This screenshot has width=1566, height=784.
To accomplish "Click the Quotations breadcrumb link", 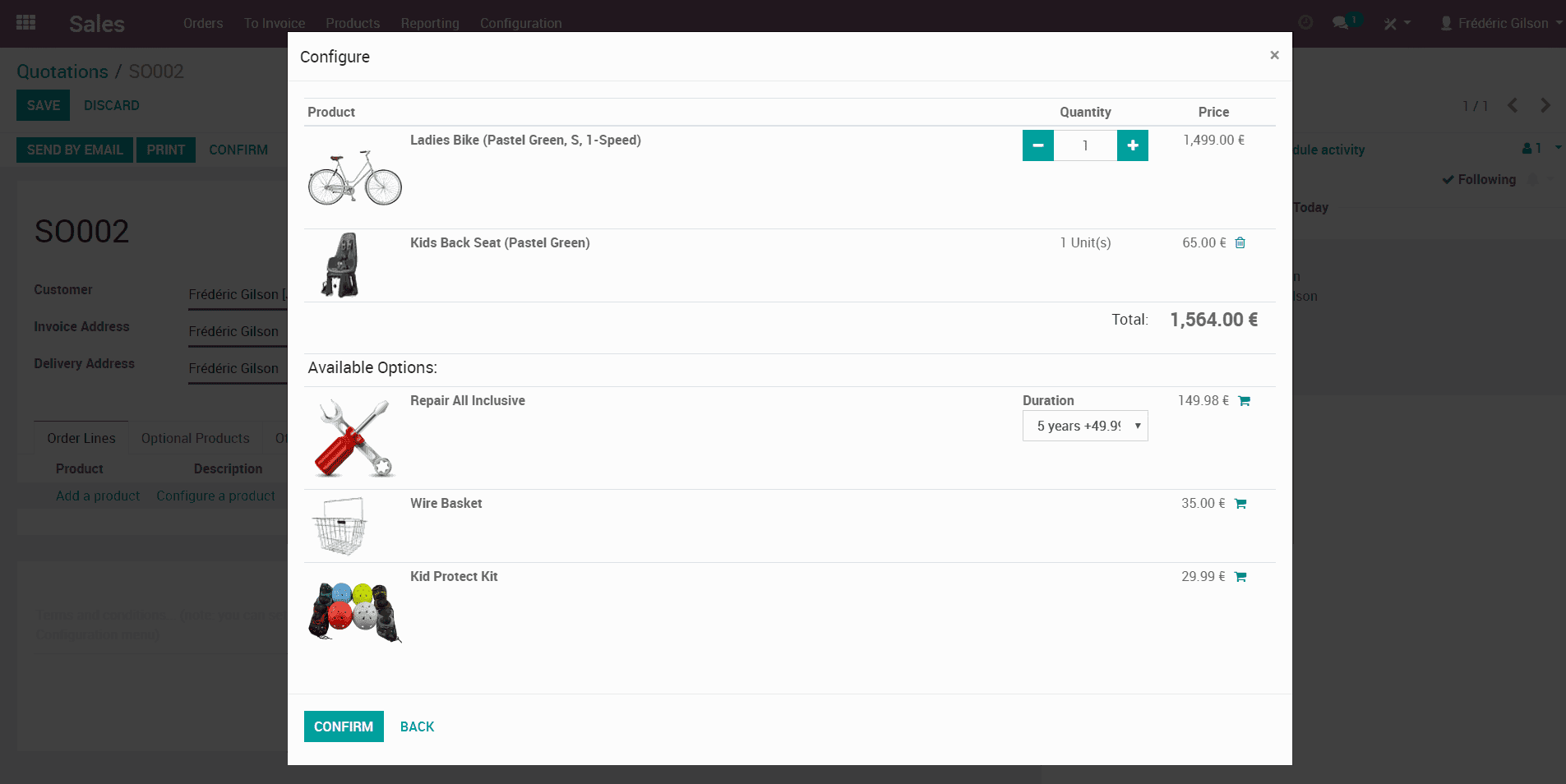I will point(62,71).
